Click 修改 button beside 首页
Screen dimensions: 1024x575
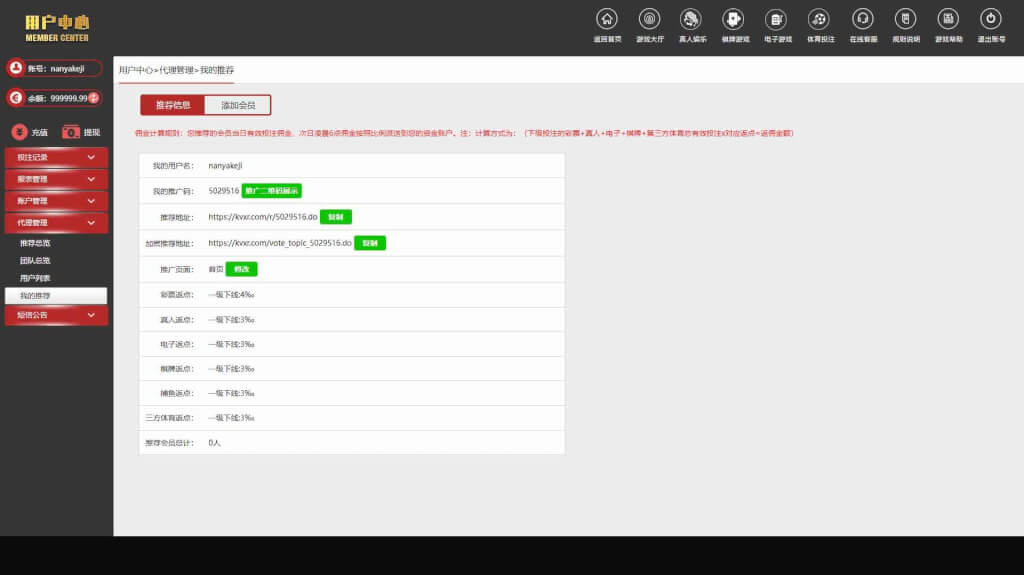click(x=242, y=269)
